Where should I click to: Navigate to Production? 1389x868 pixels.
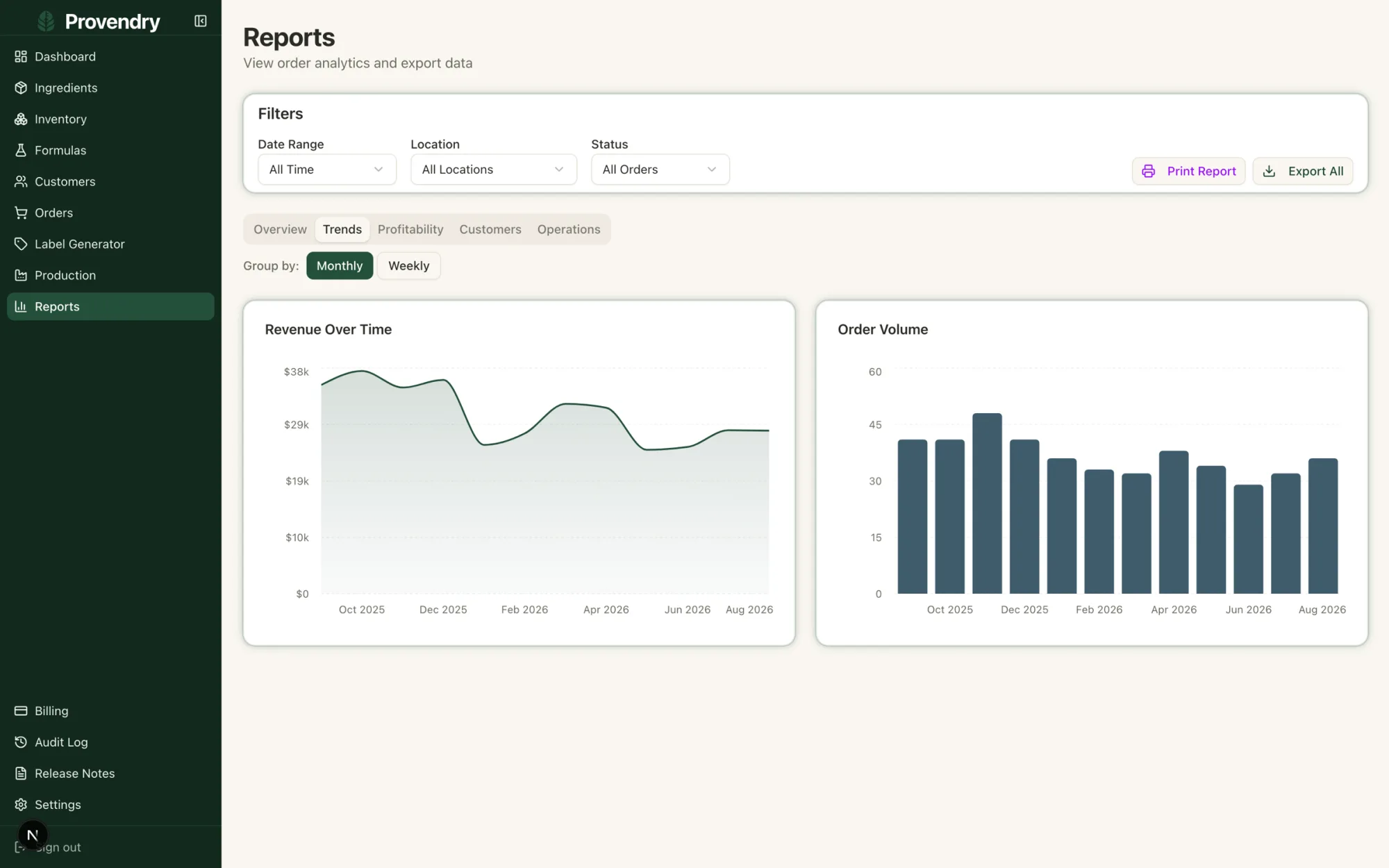(110, 275)
